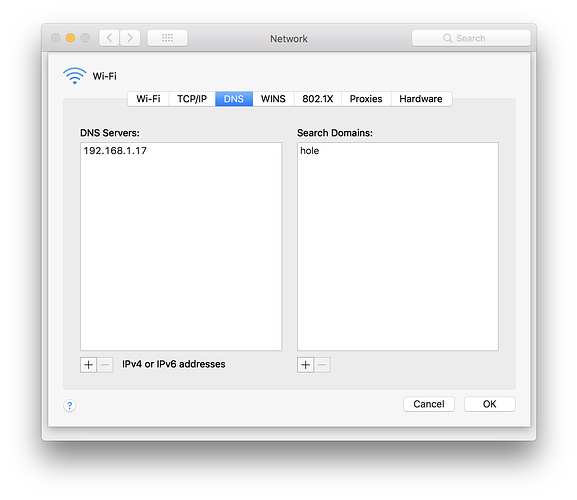
Task: Switch to the Hardware tab
Action: pos(421,99)
